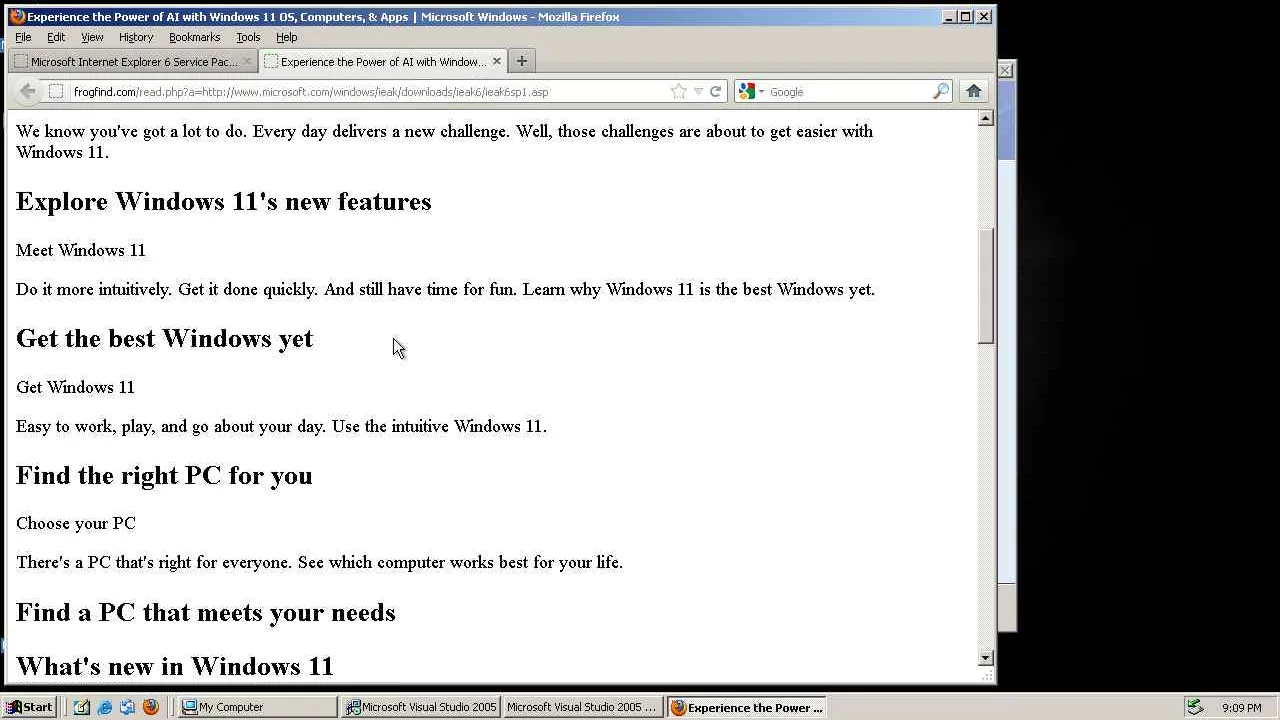Go back using the Firefox back arrow
The width and height of the screenshot is (1280, 720).
click(27, 91)
